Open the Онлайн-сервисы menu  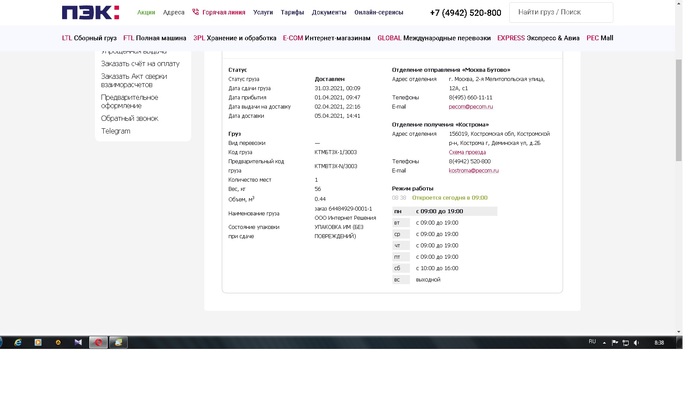click(379, 12)
